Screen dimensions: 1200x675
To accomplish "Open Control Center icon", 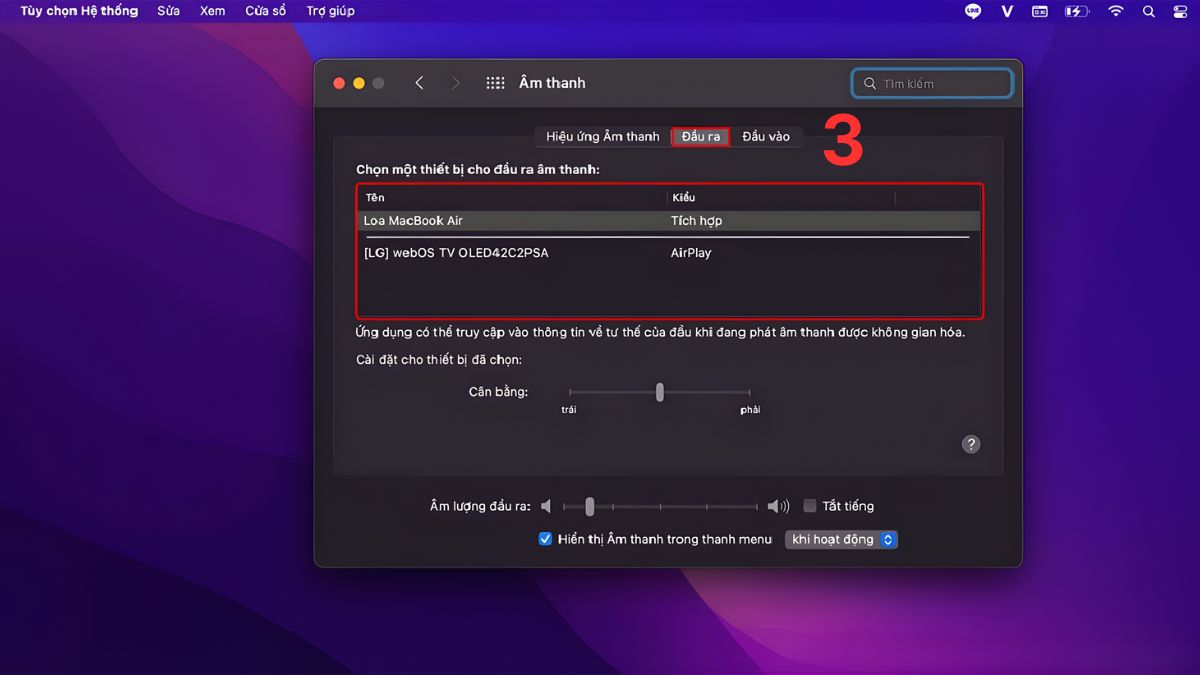I will (1180, 11).
